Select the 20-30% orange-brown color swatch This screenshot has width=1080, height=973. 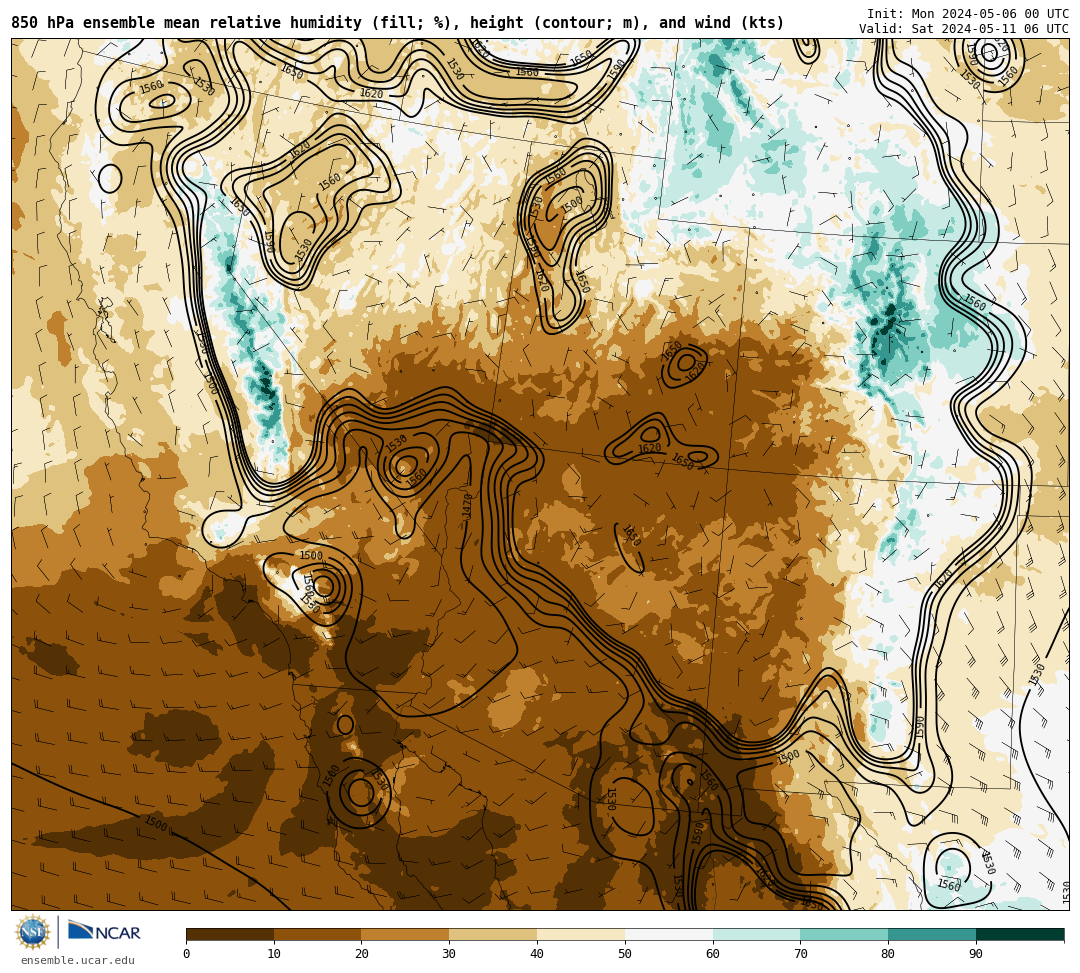[406, 934]
